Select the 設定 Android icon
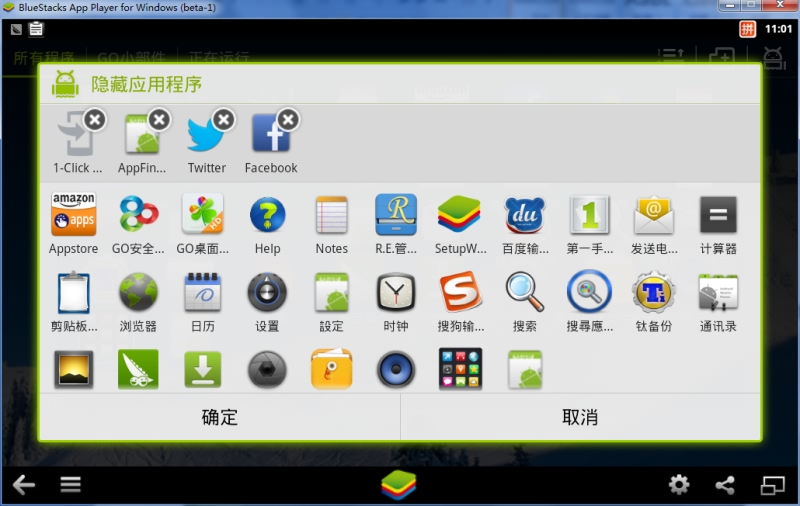Viewport: 800px width, 506px height. click(332, 292)
